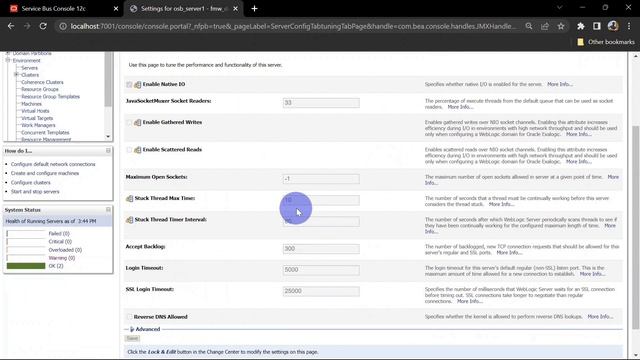Click the zoom magnifier icon in address bar
640x360 pixels.
coord(529,26)
